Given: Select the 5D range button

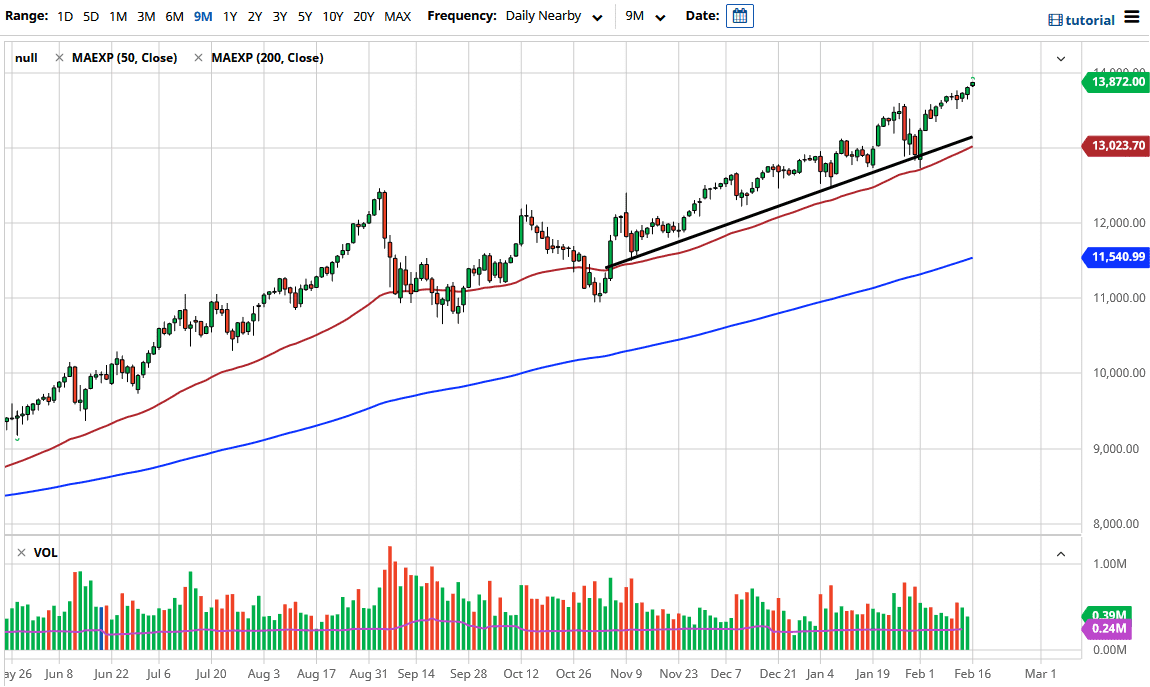Looking at the screenshot, I should (x=89, y=16).
